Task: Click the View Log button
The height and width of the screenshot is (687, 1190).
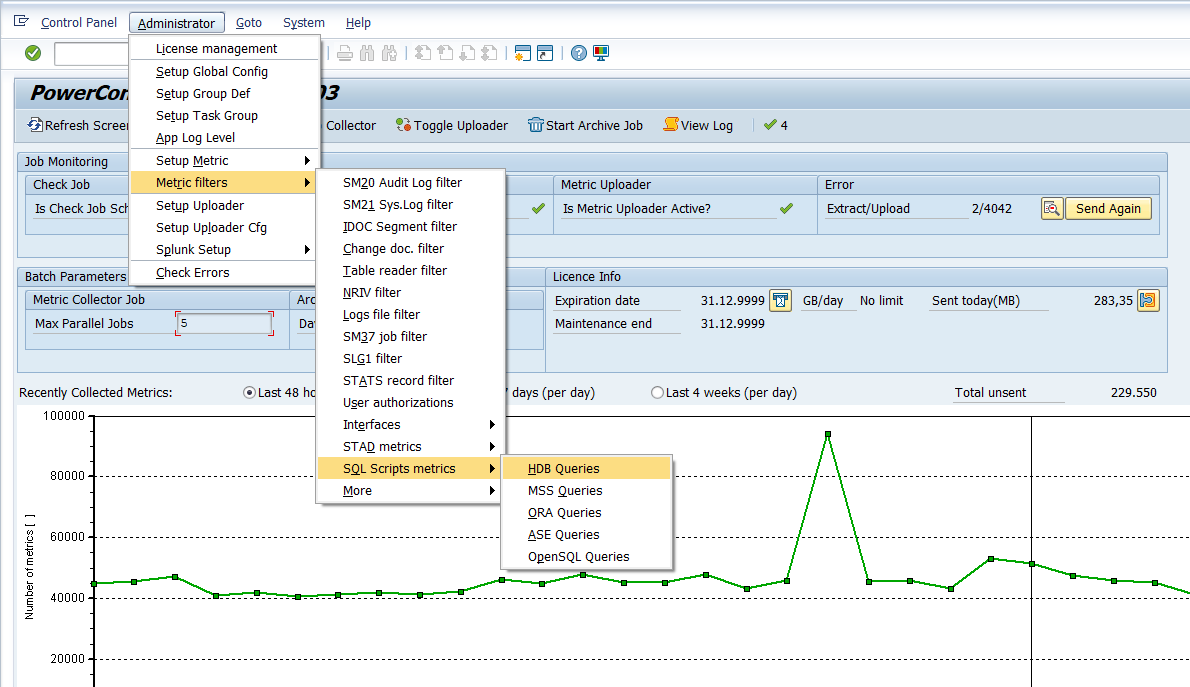Action: coord(698,125)
